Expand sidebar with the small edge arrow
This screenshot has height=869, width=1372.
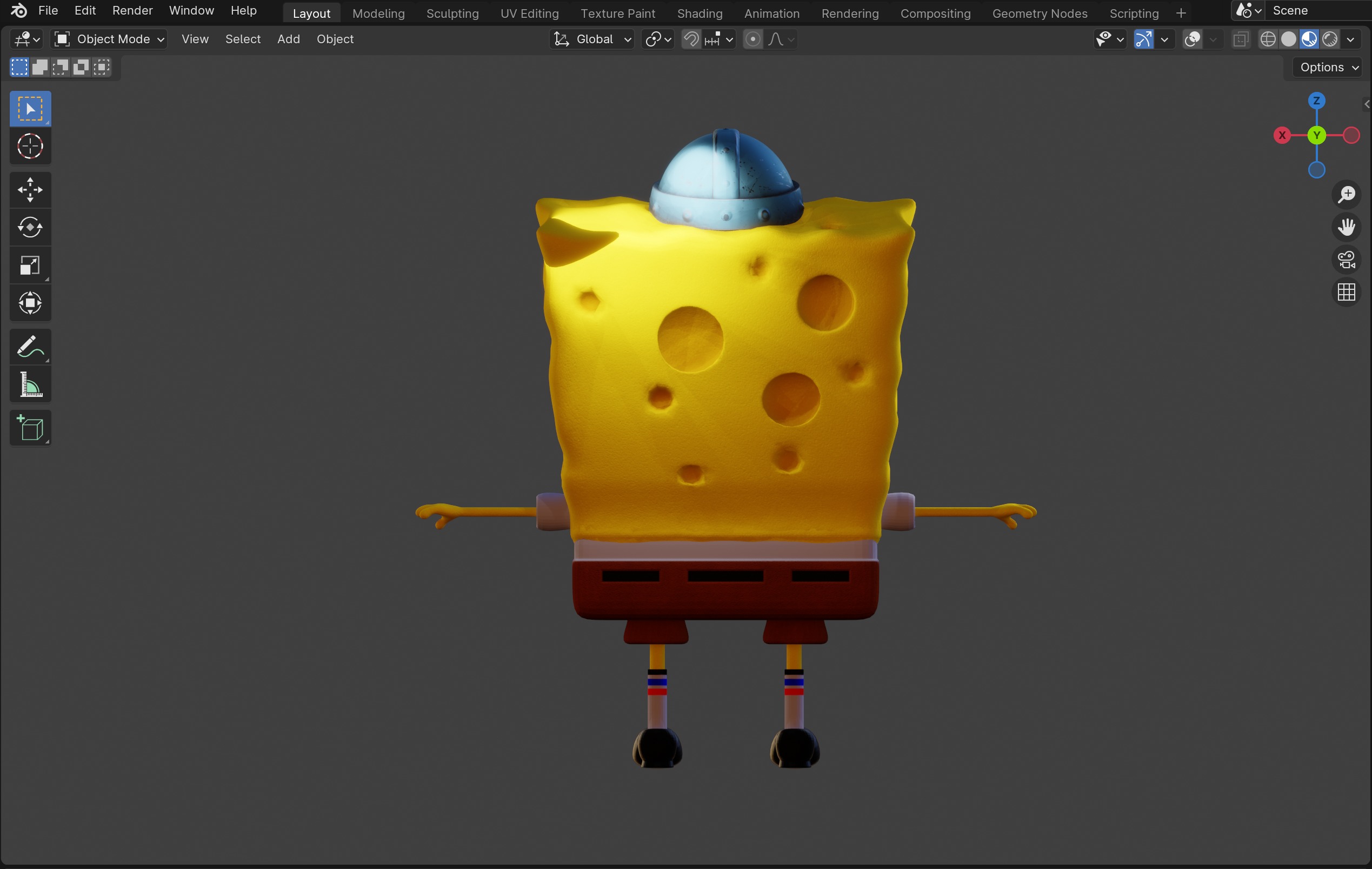pyautogui.click(x=1366, y=104)
